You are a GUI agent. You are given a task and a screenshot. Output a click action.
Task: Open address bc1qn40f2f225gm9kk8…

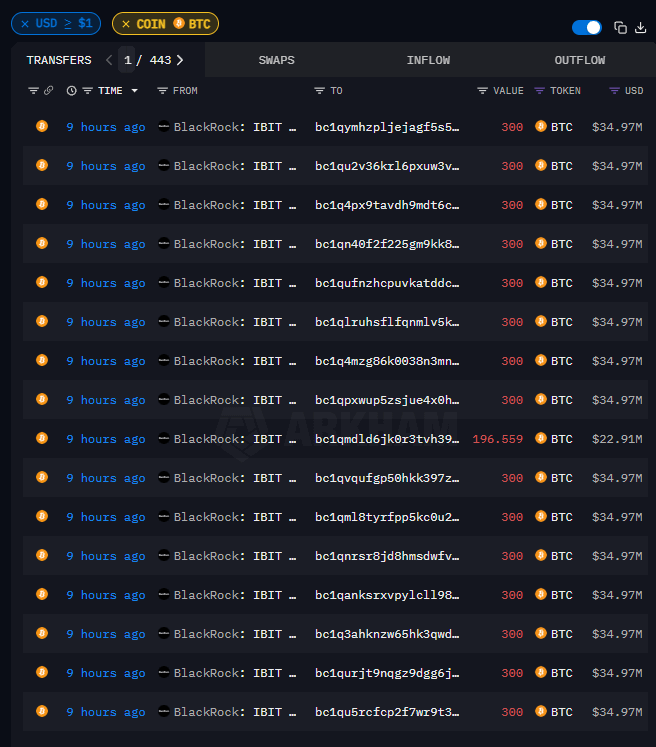pyautogui.click(x=387, y=244)
